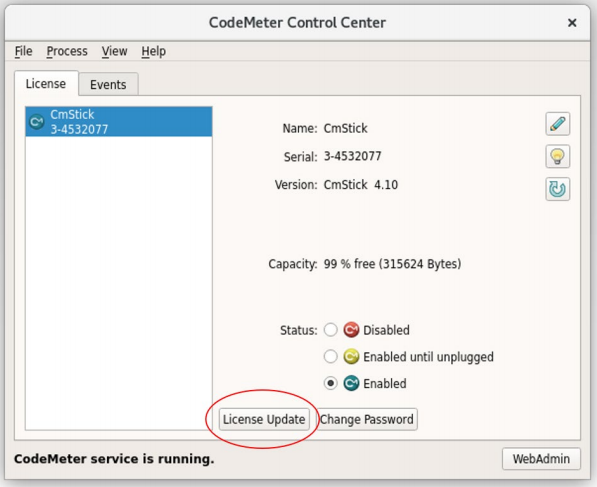The height and width of the screenshot is (487, 597).
Task: Click the yellow Enabled until unplugged icon
Action: click(351, 357)
